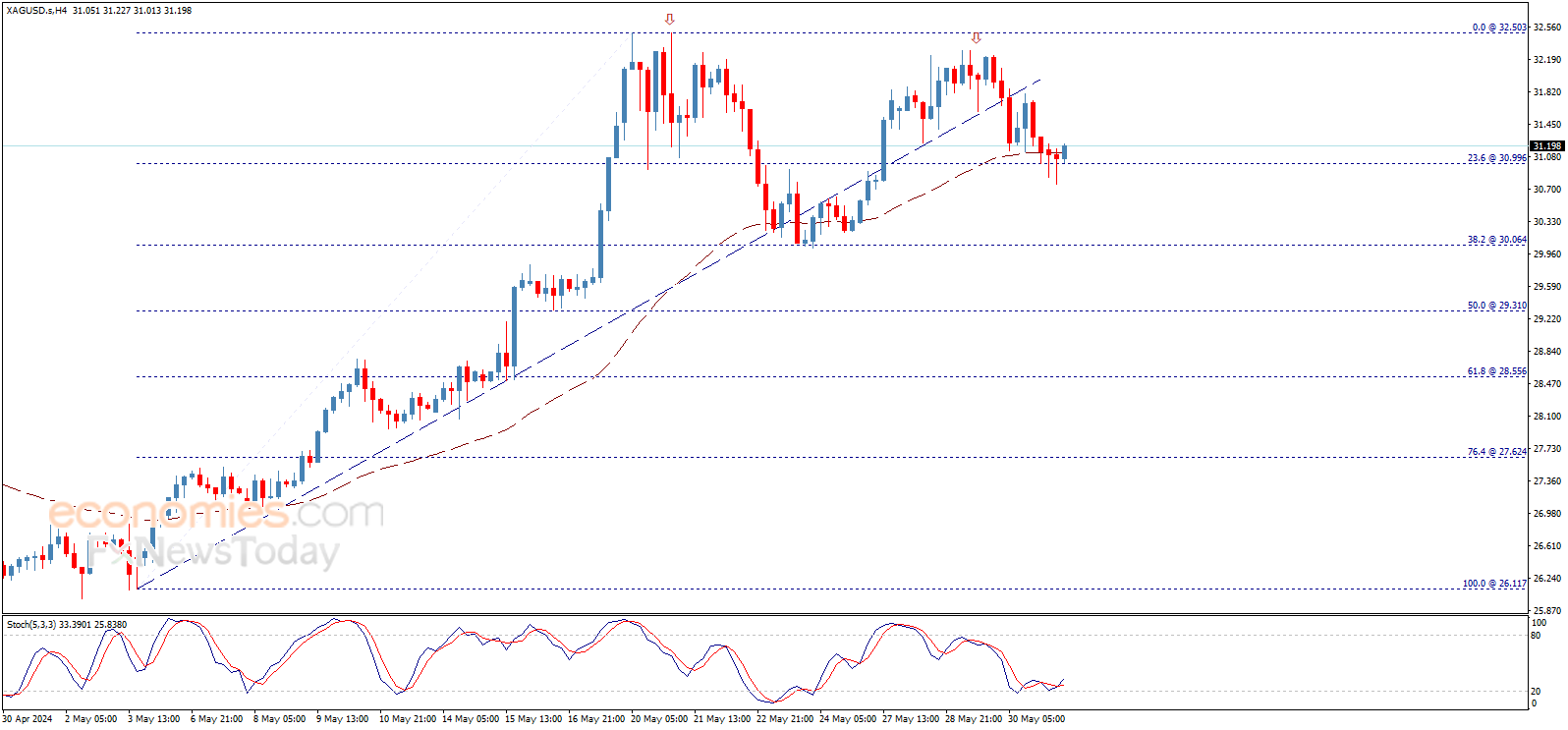Screen dimensions: 1568x730
Task: Select the 50.0 @ 29.310 Fibonacci level label
Action: pyautogui.click(x=1496, y=306)
